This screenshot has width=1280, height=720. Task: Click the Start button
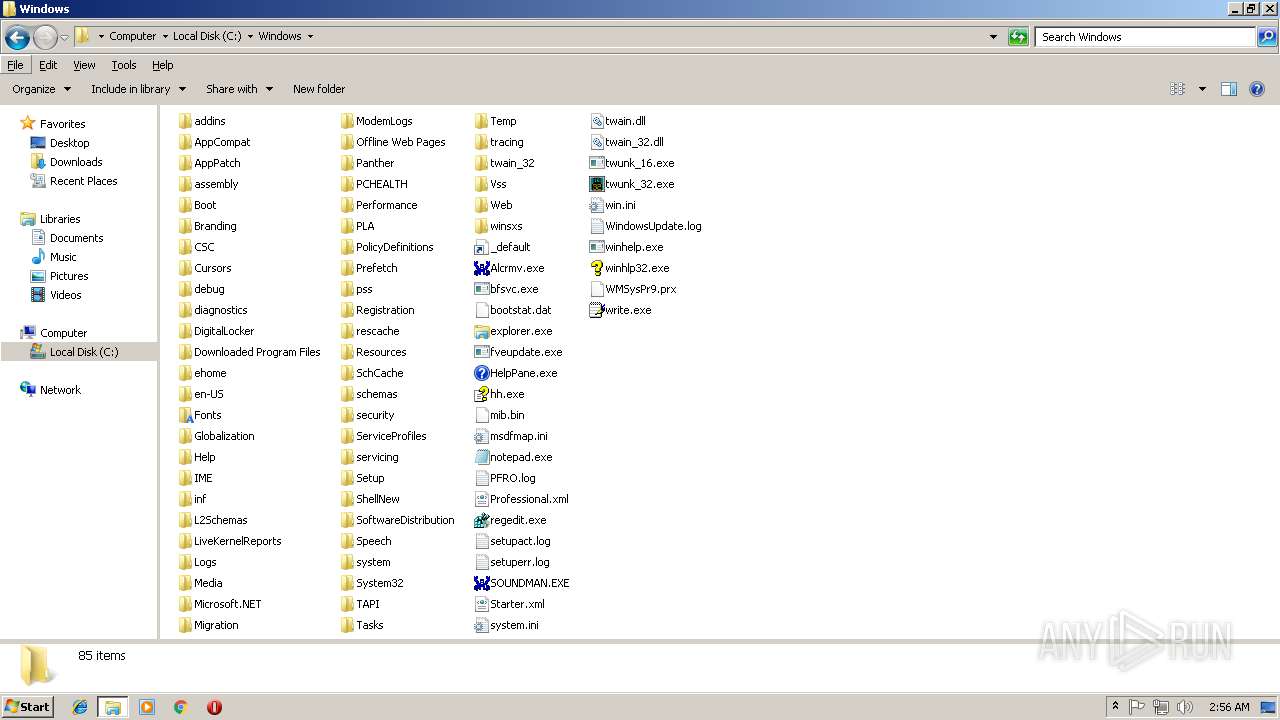tap(28, 707)
